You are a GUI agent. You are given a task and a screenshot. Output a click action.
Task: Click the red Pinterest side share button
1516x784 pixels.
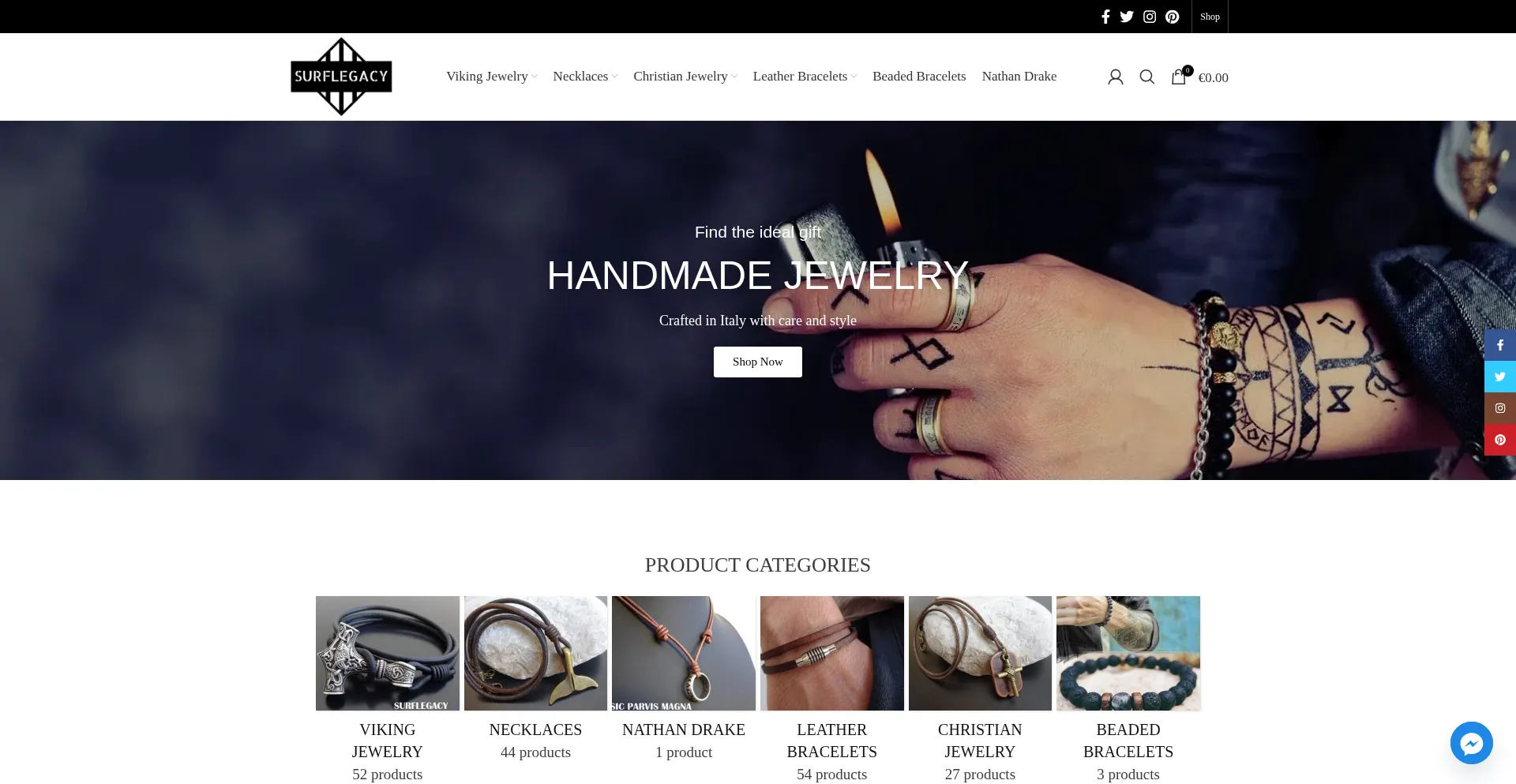point(1500,440)
